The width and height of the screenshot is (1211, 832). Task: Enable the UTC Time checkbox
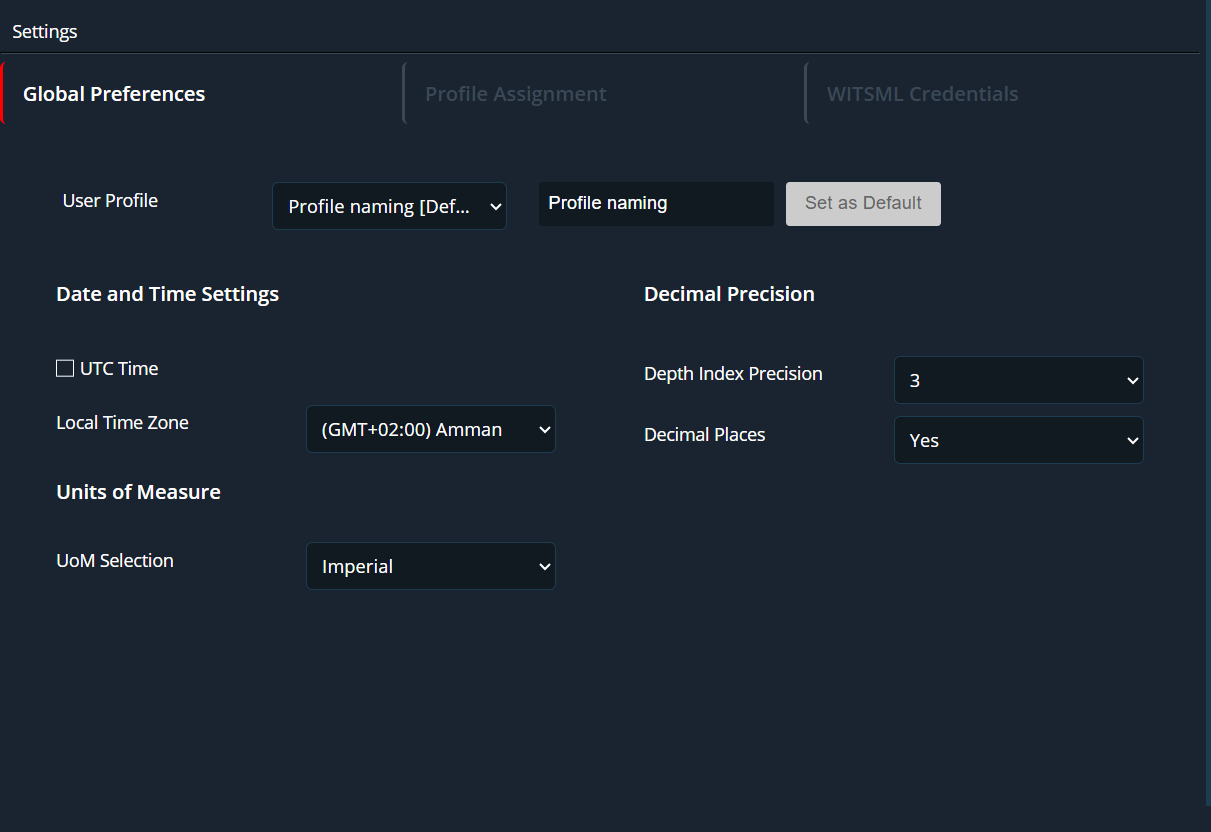(65, 369)
